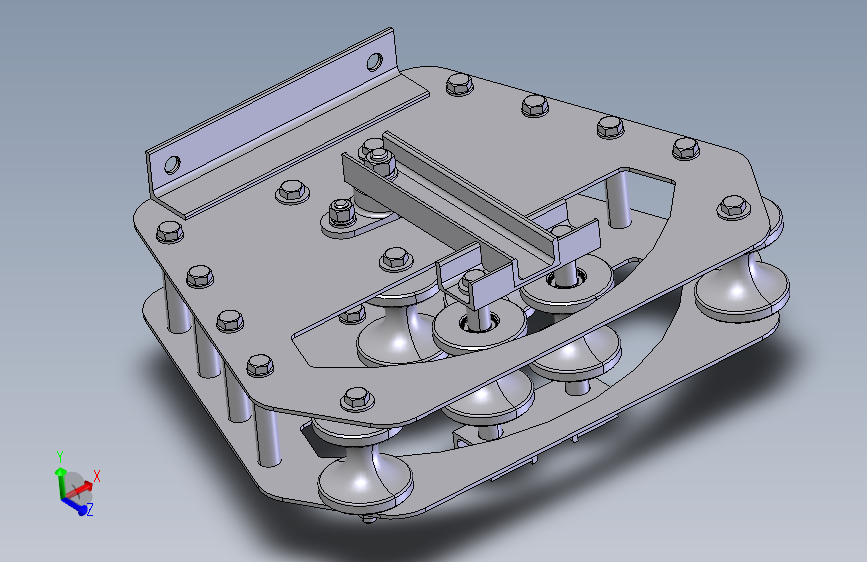Select the left hole in the angle bracket

pos(173,164)
